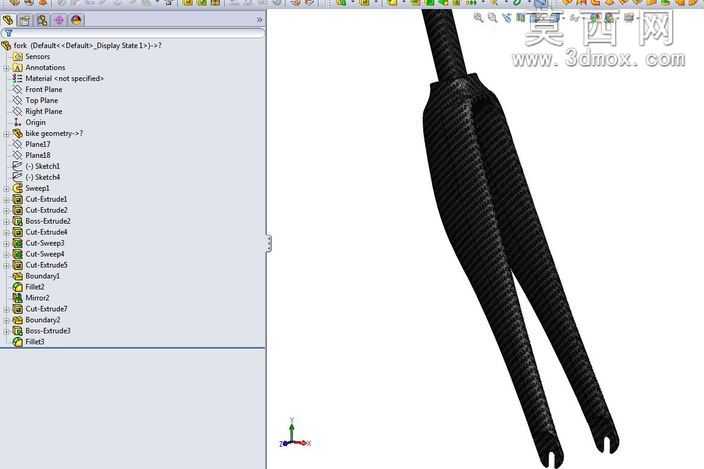Viewport: 704px width, 469px height.
Task: Select the Origin icon in tree
Action: click(x=18, y=122)
